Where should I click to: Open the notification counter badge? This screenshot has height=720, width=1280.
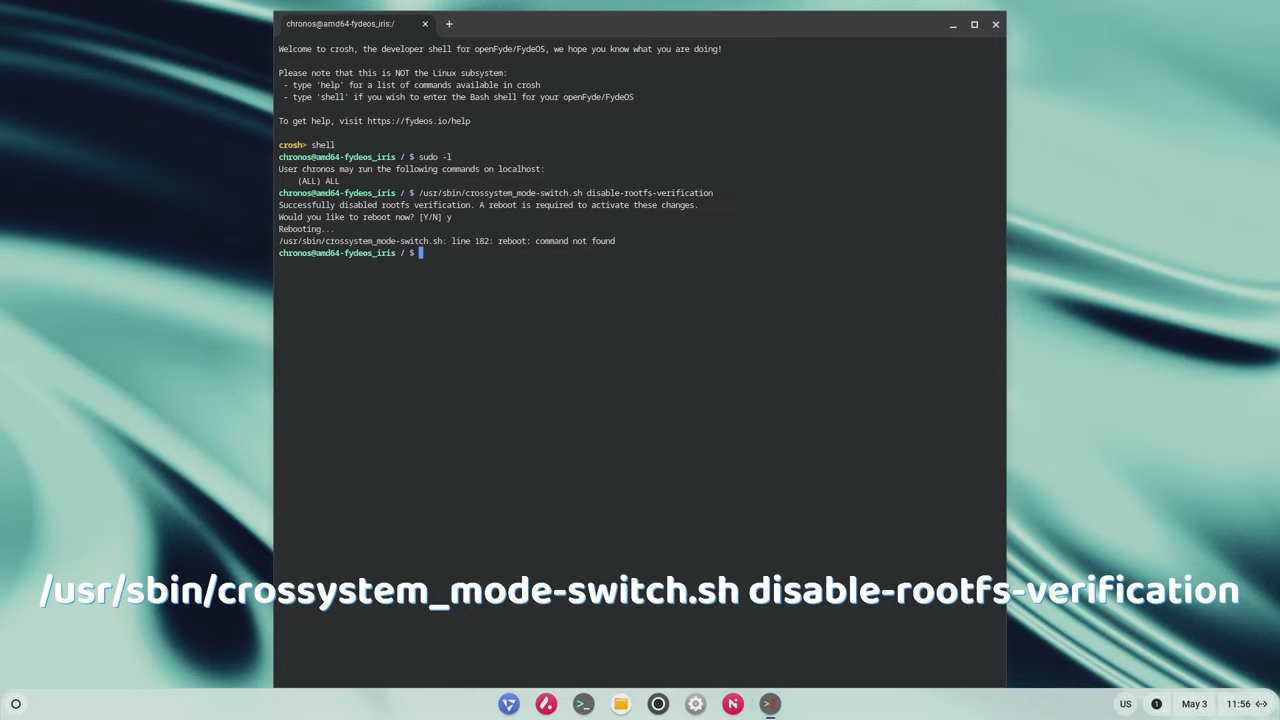[1156, 704]
